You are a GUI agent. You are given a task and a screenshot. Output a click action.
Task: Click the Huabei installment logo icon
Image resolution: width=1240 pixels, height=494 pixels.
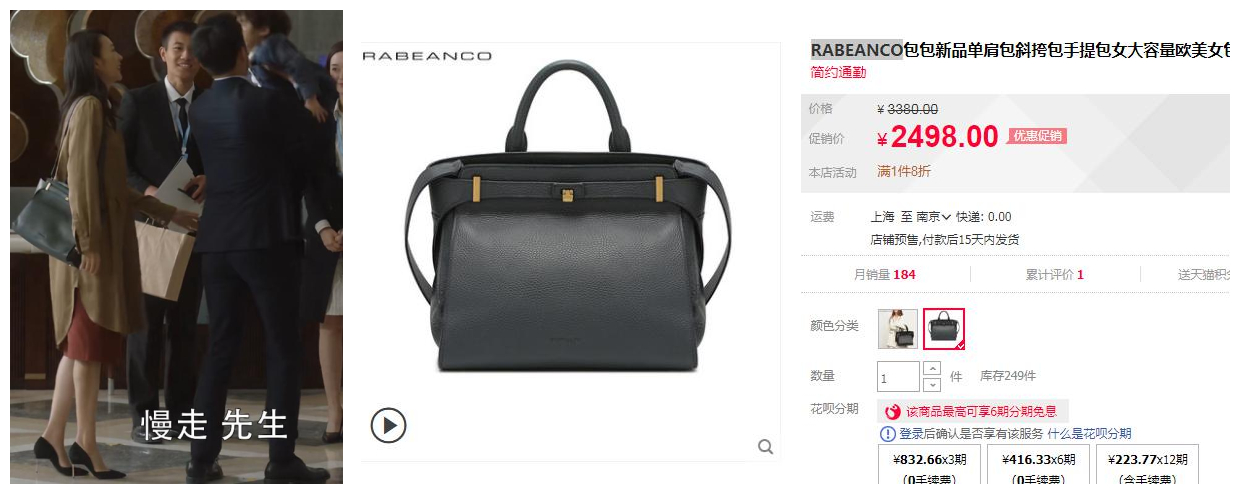[893, 411]
